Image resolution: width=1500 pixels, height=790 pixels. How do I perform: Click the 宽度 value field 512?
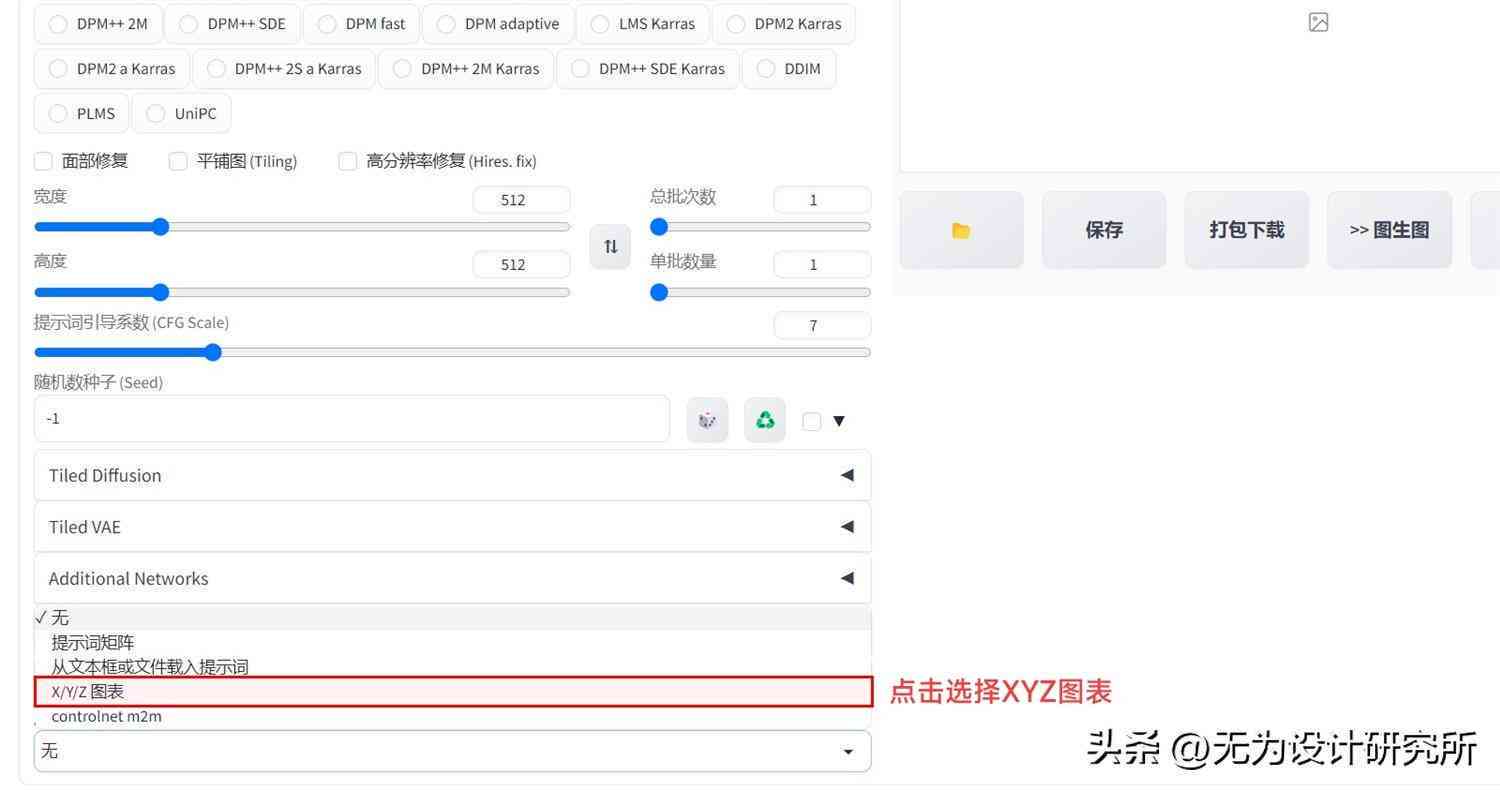[522, 200]
